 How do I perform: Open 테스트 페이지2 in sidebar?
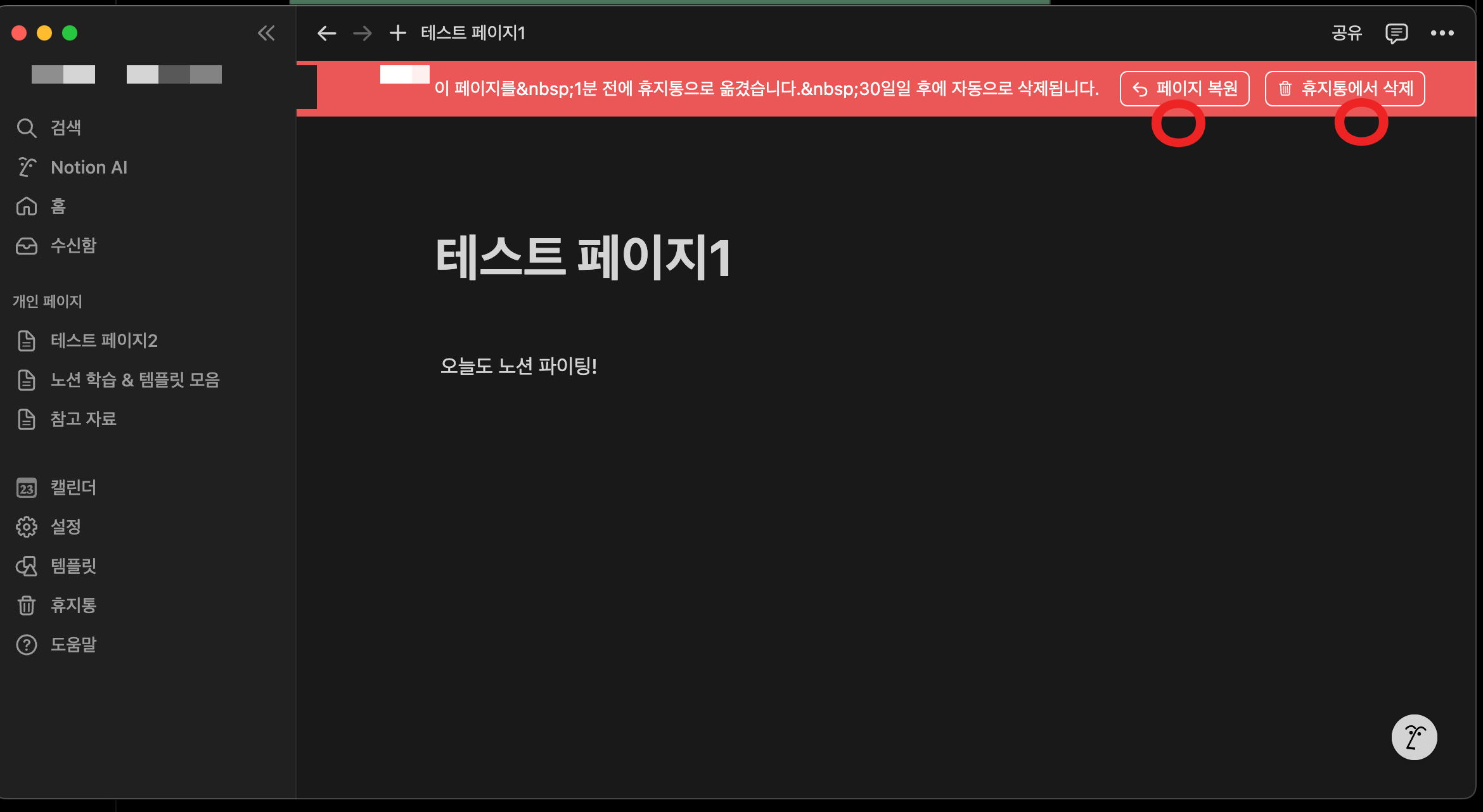pyautogui.click(x=104, y=341)
